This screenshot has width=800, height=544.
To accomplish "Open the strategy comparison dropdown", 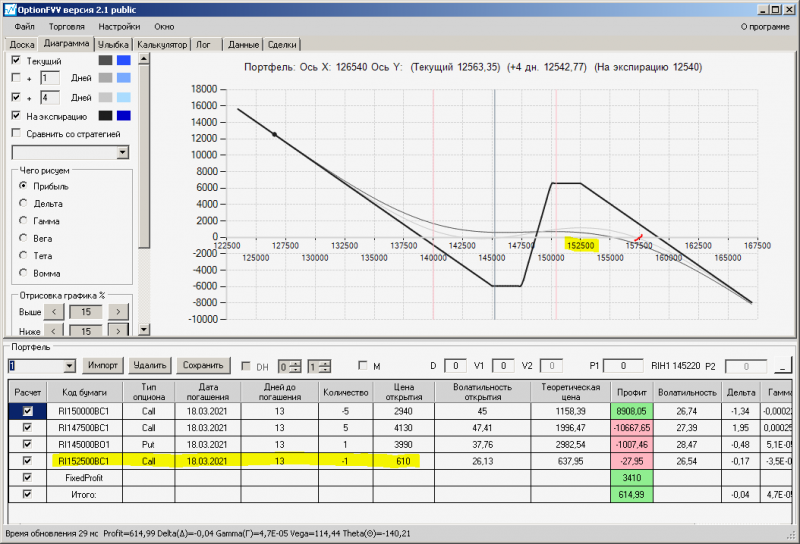I will pos(122,152).
